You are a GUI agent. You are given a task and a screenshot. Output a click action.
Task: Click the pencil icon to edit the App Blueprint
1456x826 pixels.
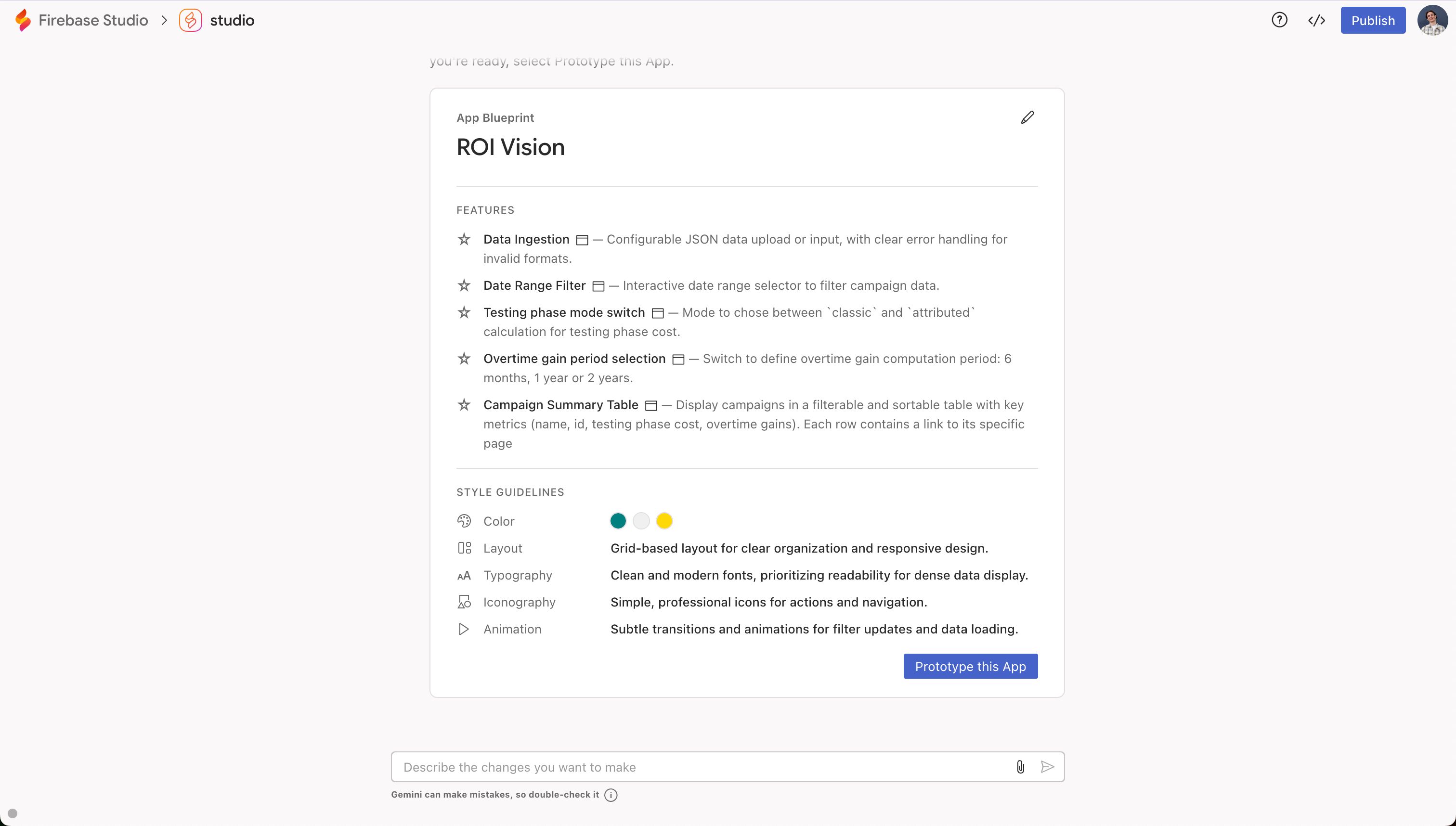click(x=1027, y=117)
